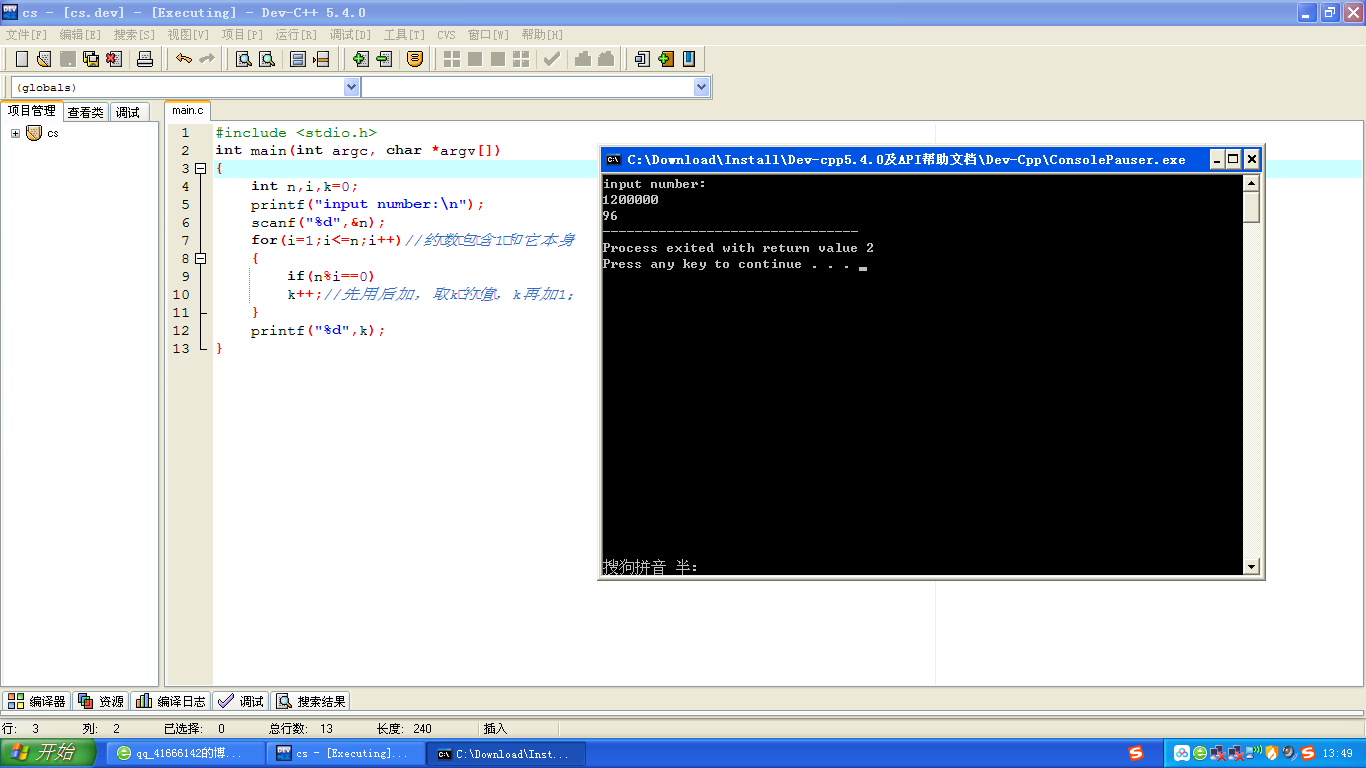Click the Sogou input icon on the taskbar
This screenshot has width=1366, height=768.
click(x=1135, y=753)
